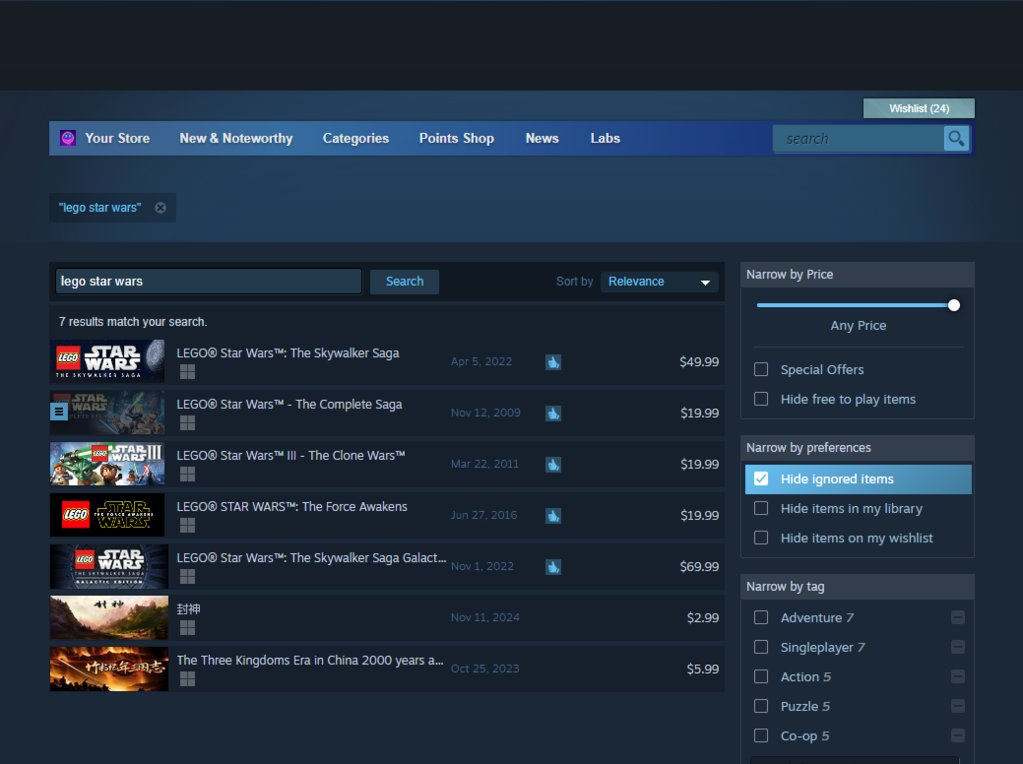This screenshot has width=1023, height=764.
Task: Click the Windows icon under The Complete Saga
Action: coord(187,423)
